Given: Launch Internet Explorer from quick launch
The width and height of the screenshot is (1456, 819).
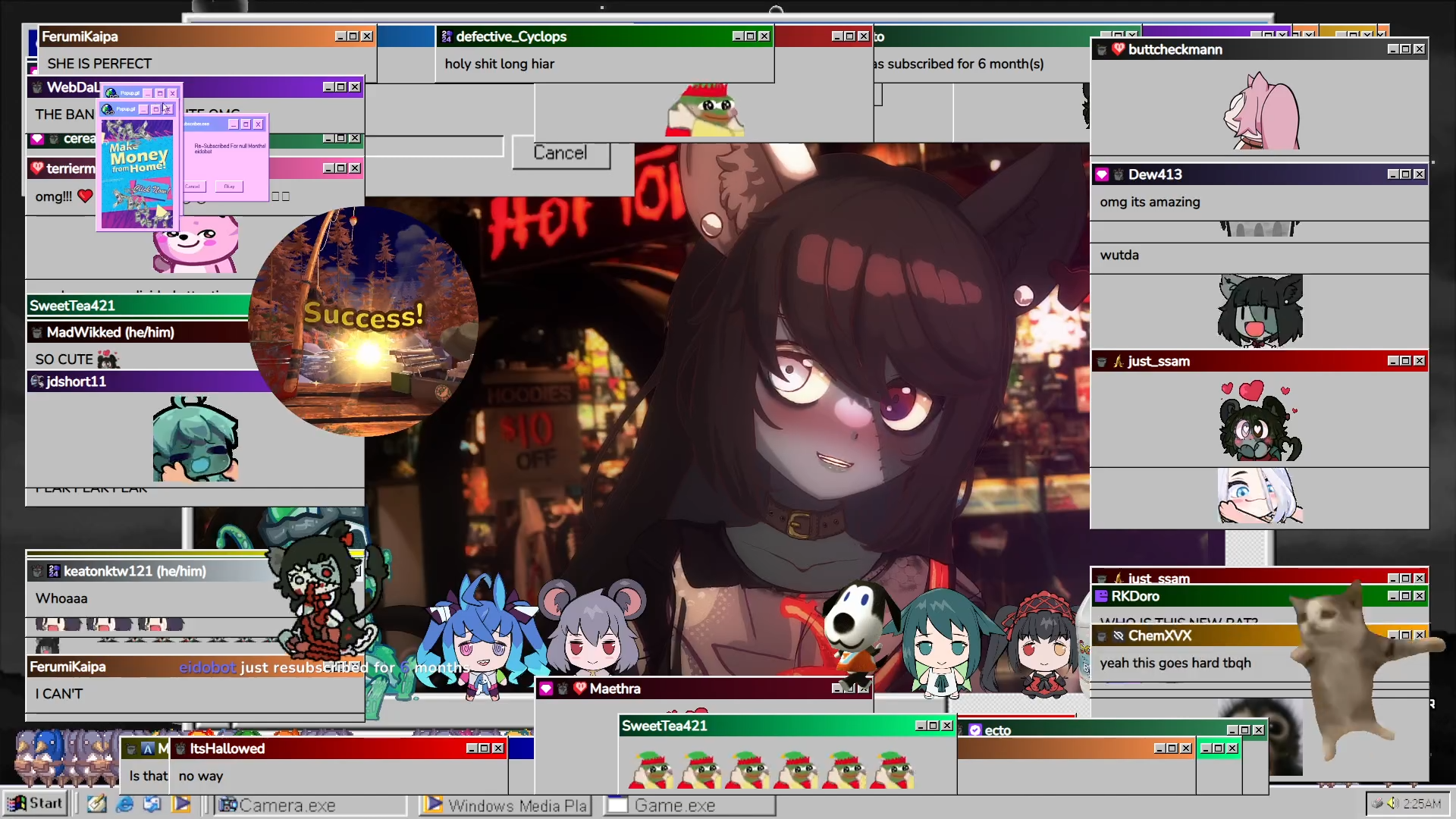Looking at the screenshot, I should [125, 804].
